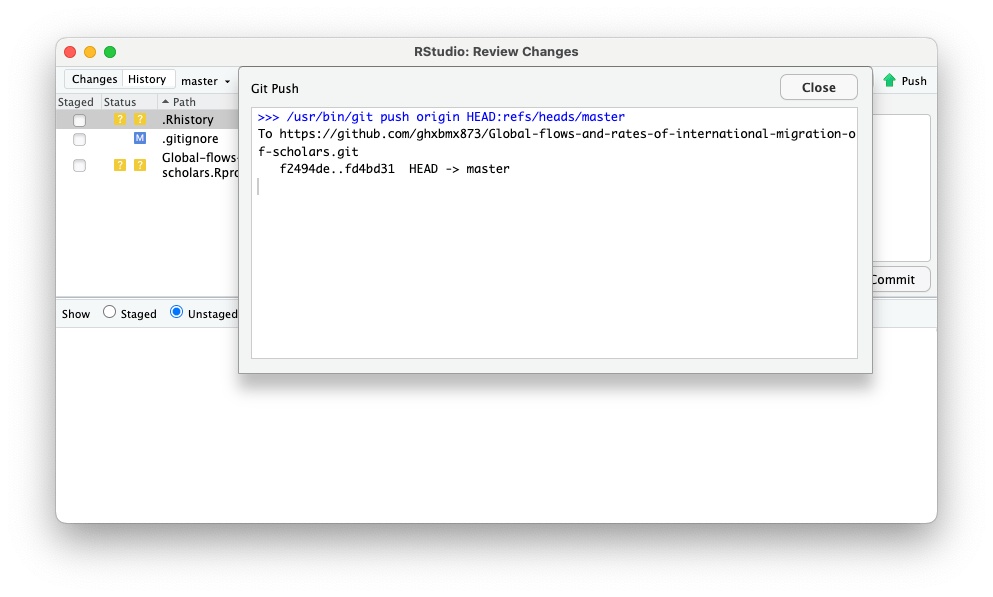The height and width of the screenshot is (597, 993).
Task: Tick the staged checkbox for .gitignore
Action: point(79,139)
